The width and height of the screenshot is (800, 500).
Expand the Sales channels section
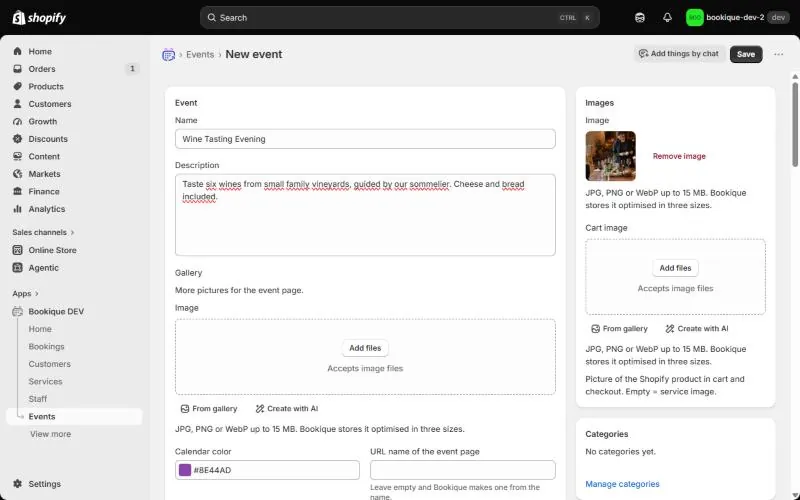tap(43, 233)
